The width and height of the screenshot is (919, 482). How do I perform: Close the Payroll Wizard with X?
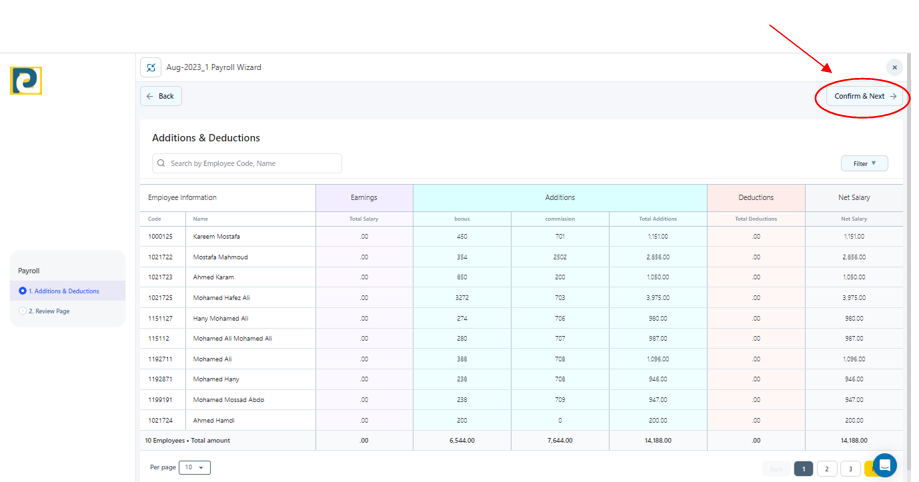894,68
